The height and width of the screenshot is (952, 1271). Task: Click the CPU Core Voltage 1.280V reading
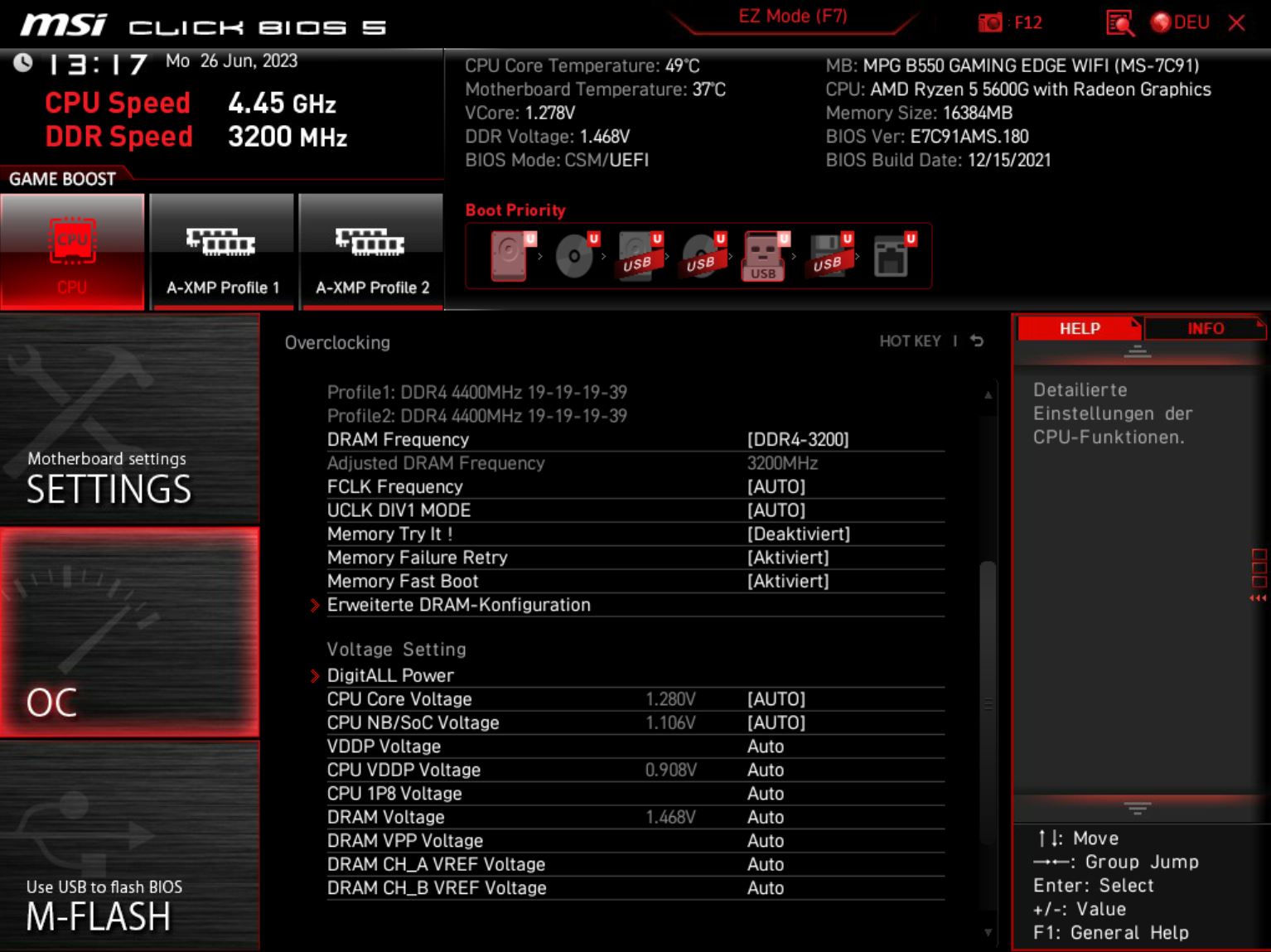[670, 699]
